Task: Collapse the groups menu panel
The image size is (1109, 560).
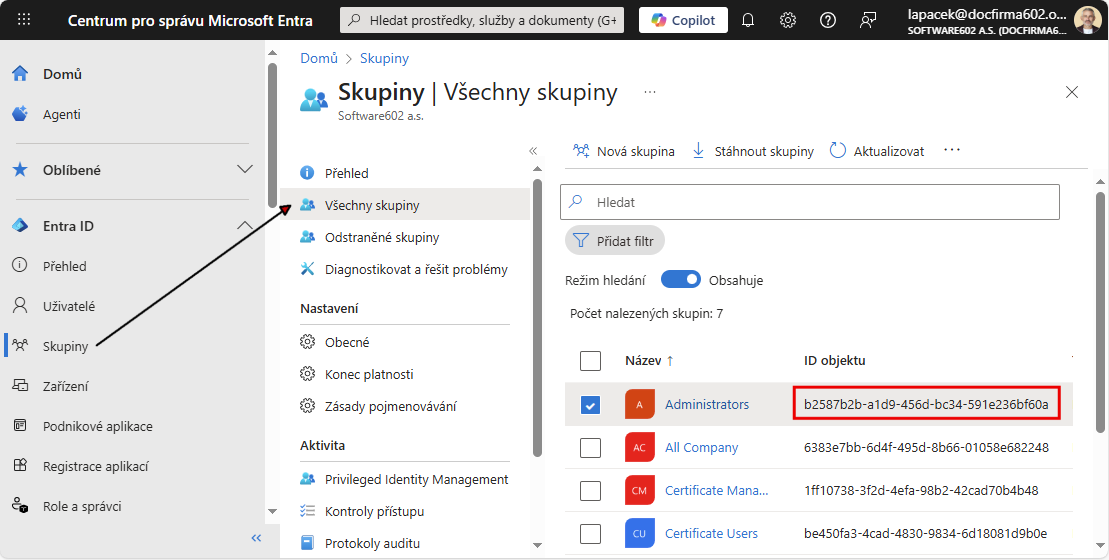Action: 533,151
